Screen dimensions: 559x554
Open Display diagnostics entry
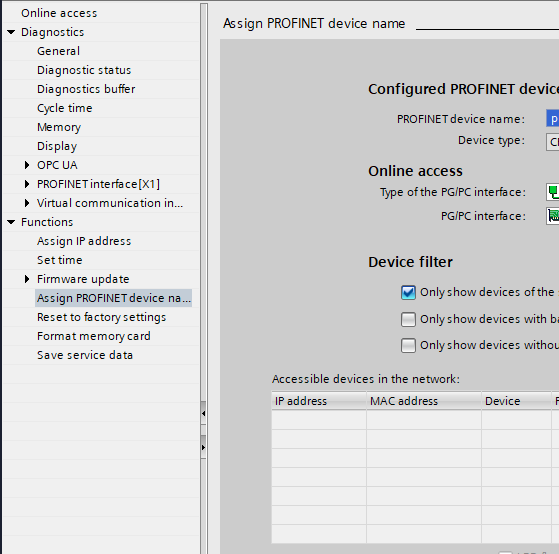click(57, 146)
